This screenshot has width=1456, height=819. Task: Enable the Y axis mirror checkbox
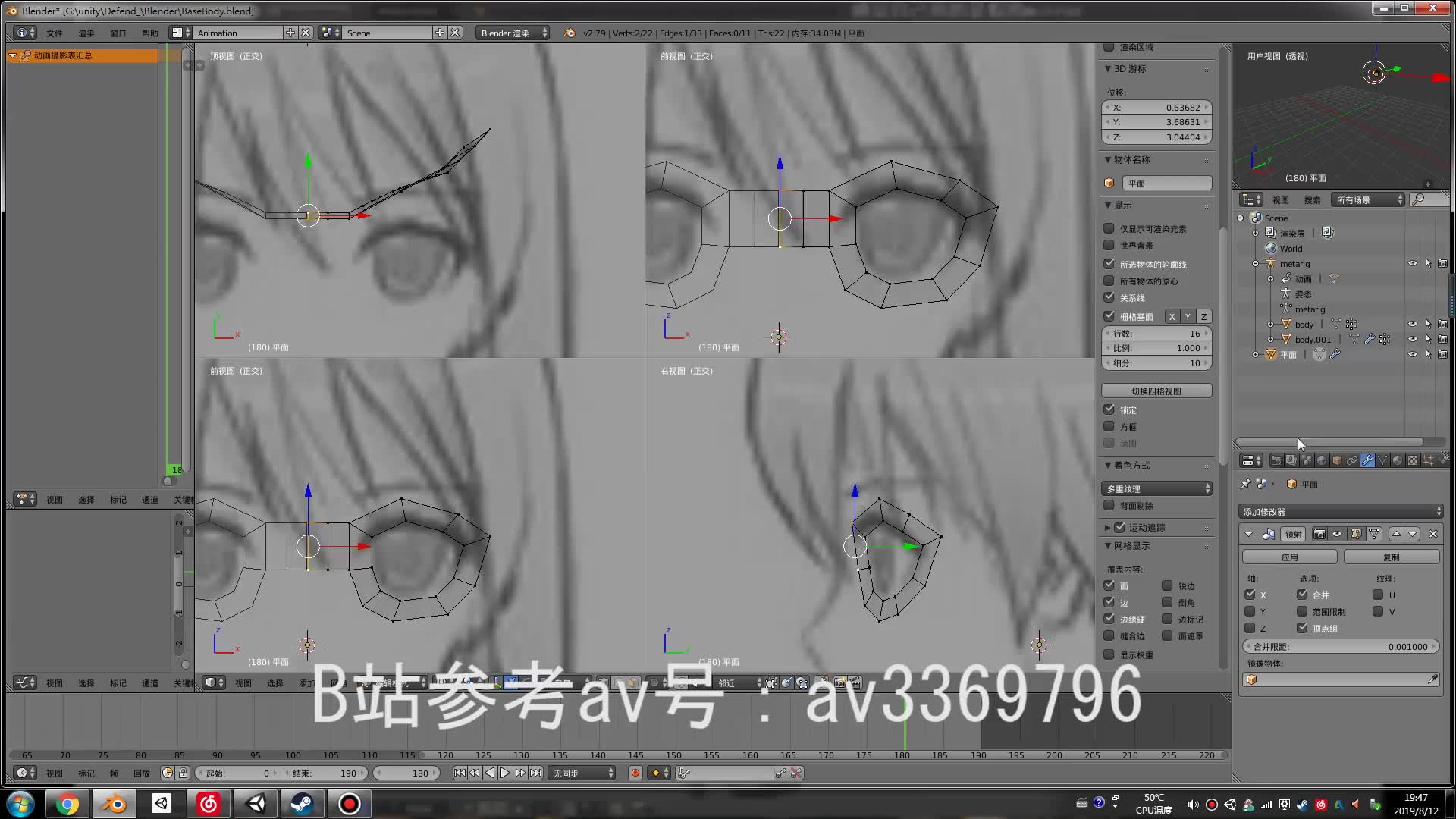[1250, 611]
